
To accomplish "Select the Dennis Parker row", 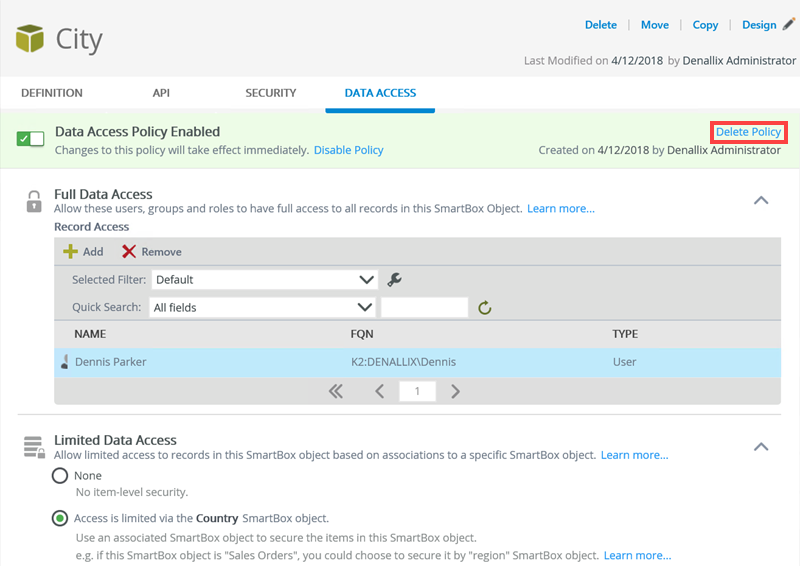I will (x=417, y=362).
